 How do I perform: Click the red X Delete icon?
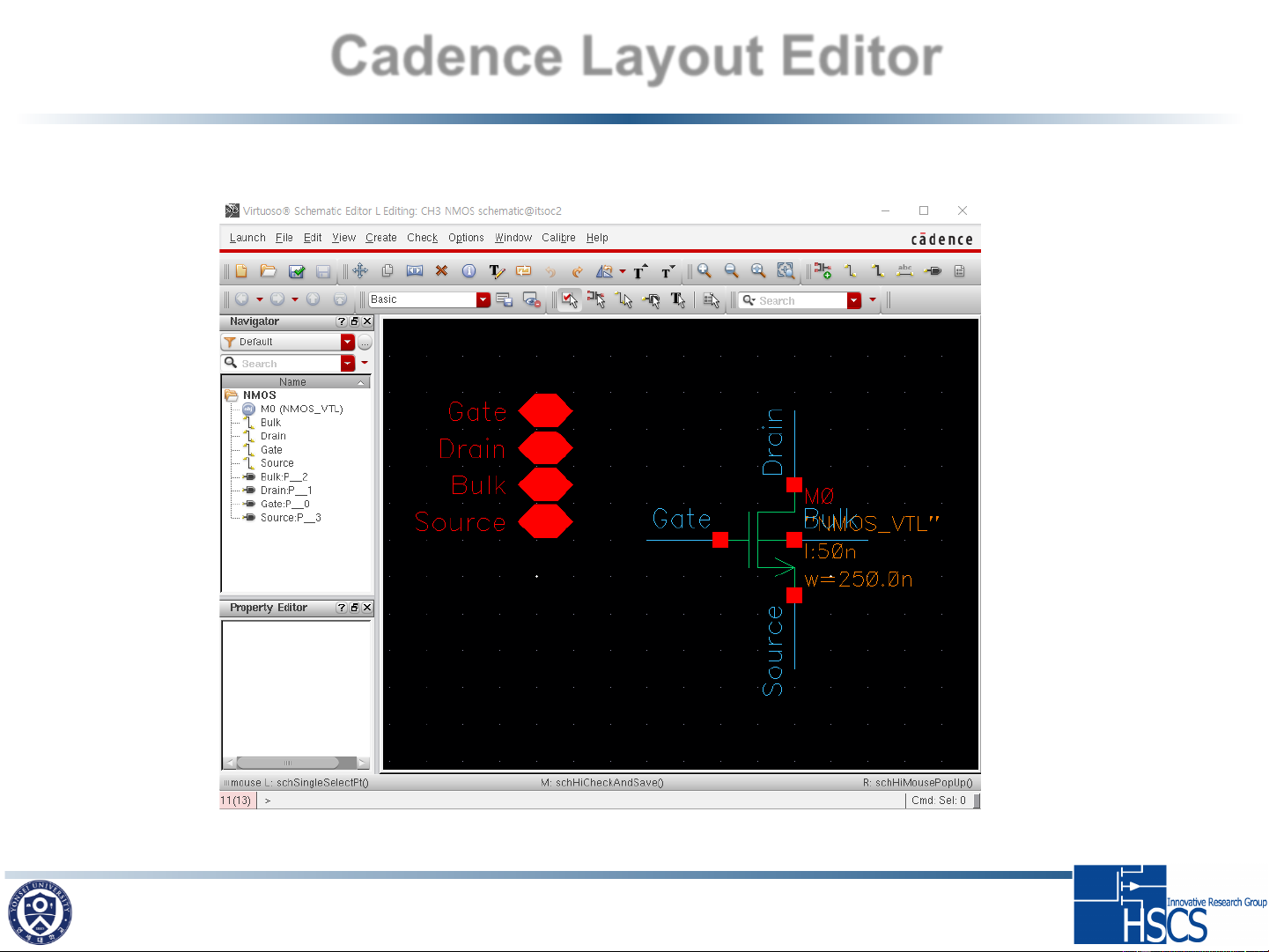[441, 271]
